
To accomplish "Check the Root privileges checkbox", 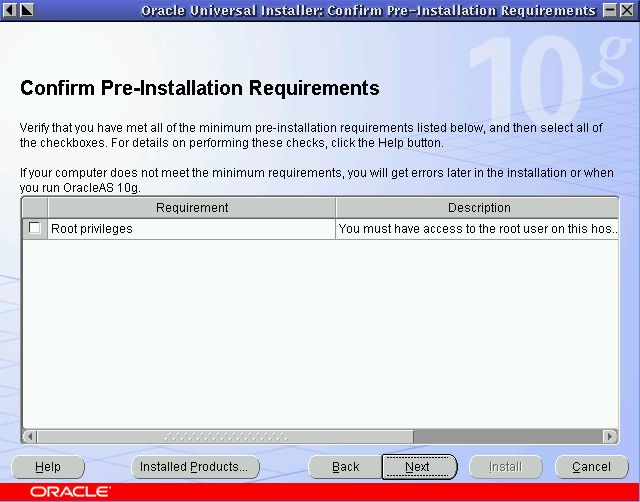I will point(35,228).
